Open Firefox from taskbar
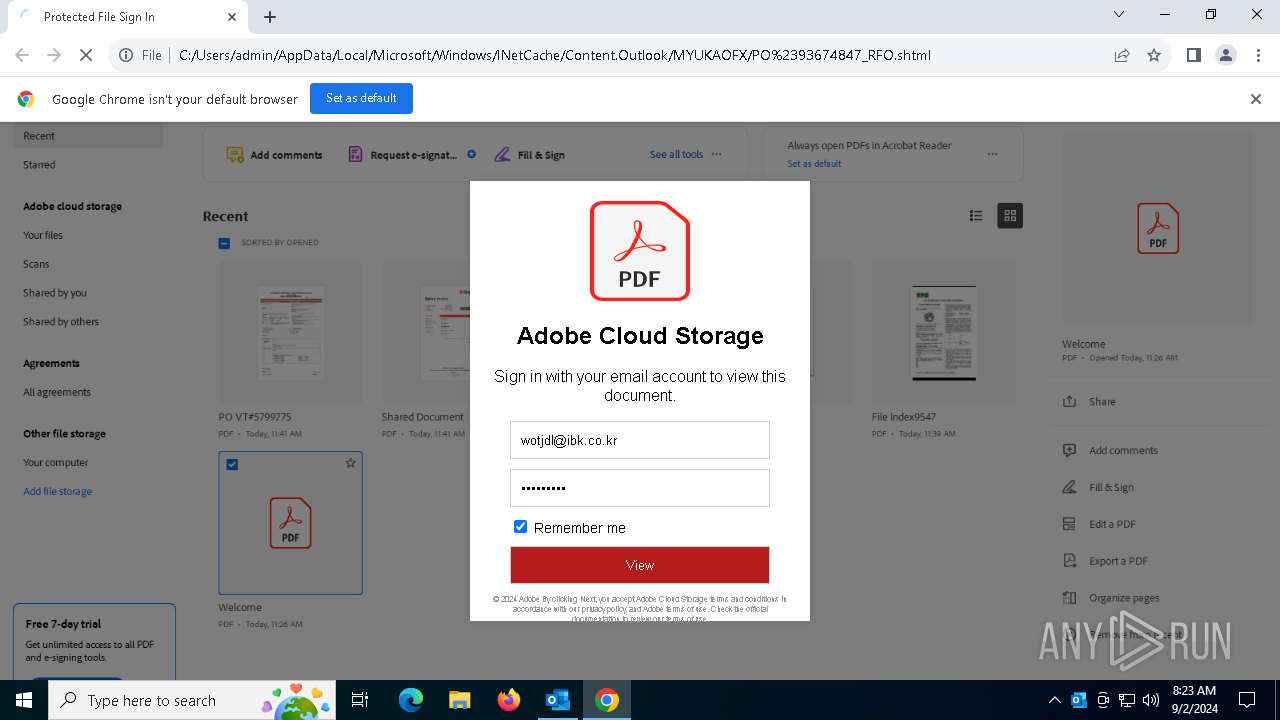This screenshot has height=720, width=1280. tap(509, 700)
